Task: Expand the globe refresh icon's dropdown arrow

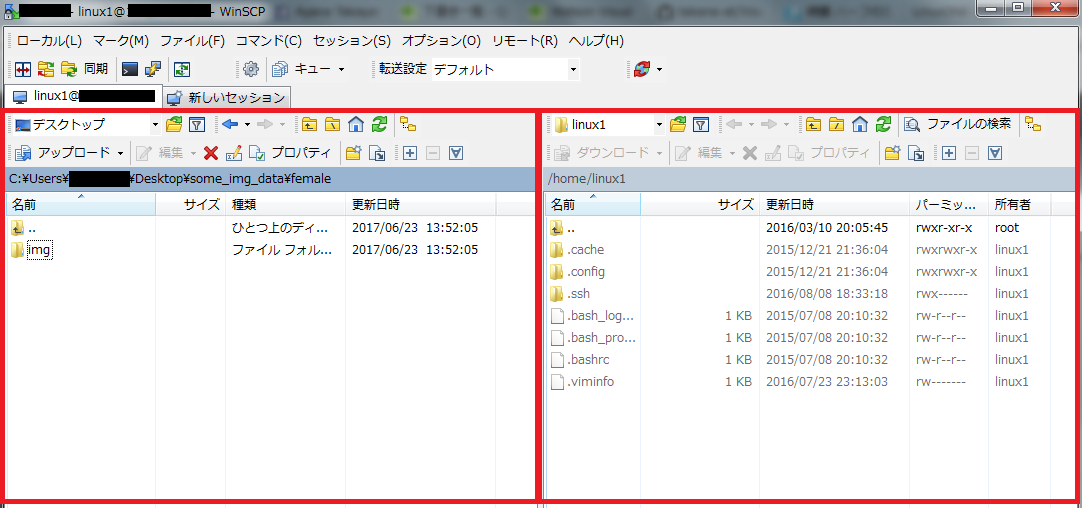Action: (x=659, y=70)
